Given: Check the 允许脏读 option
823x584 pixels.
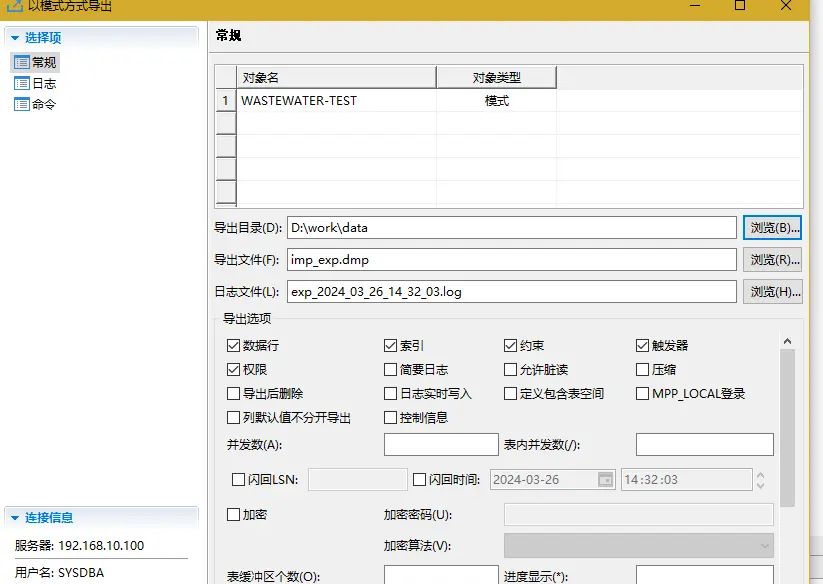Looking at the screenshot, I should pyautogui.click(x=511, y=368).
